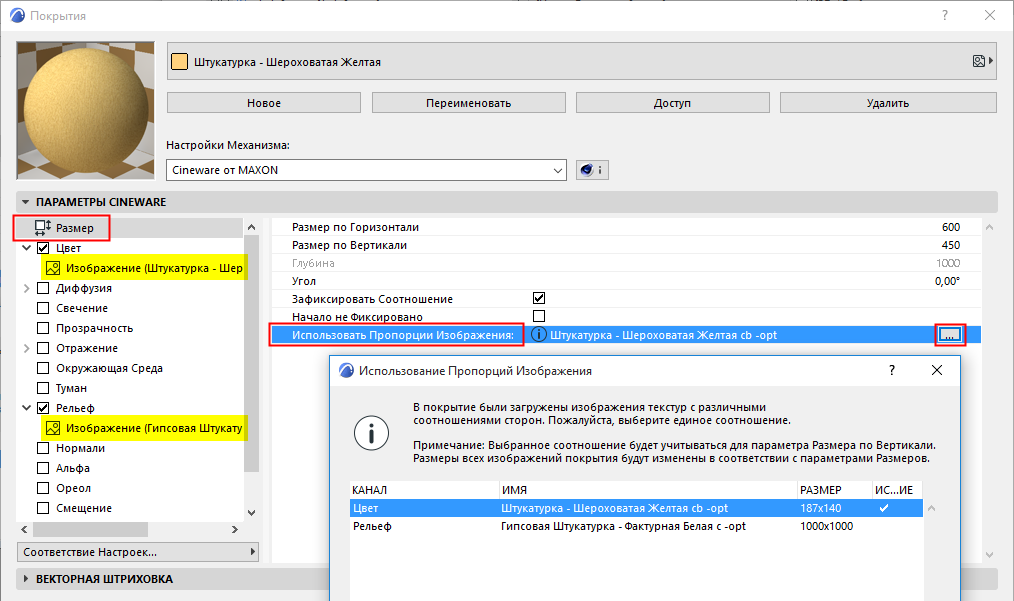Click the ellipsis button for image proportions

949,334
